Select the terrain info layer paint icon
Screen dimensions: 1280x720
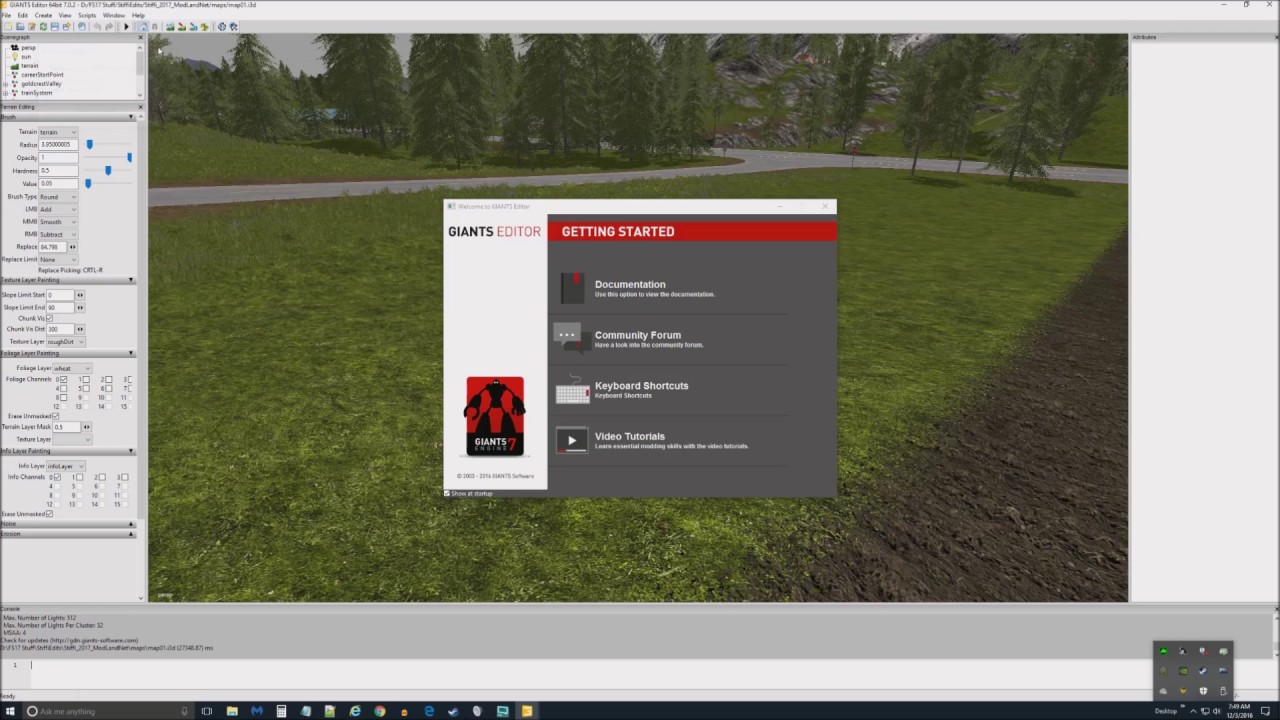click(x=193, y=26)
